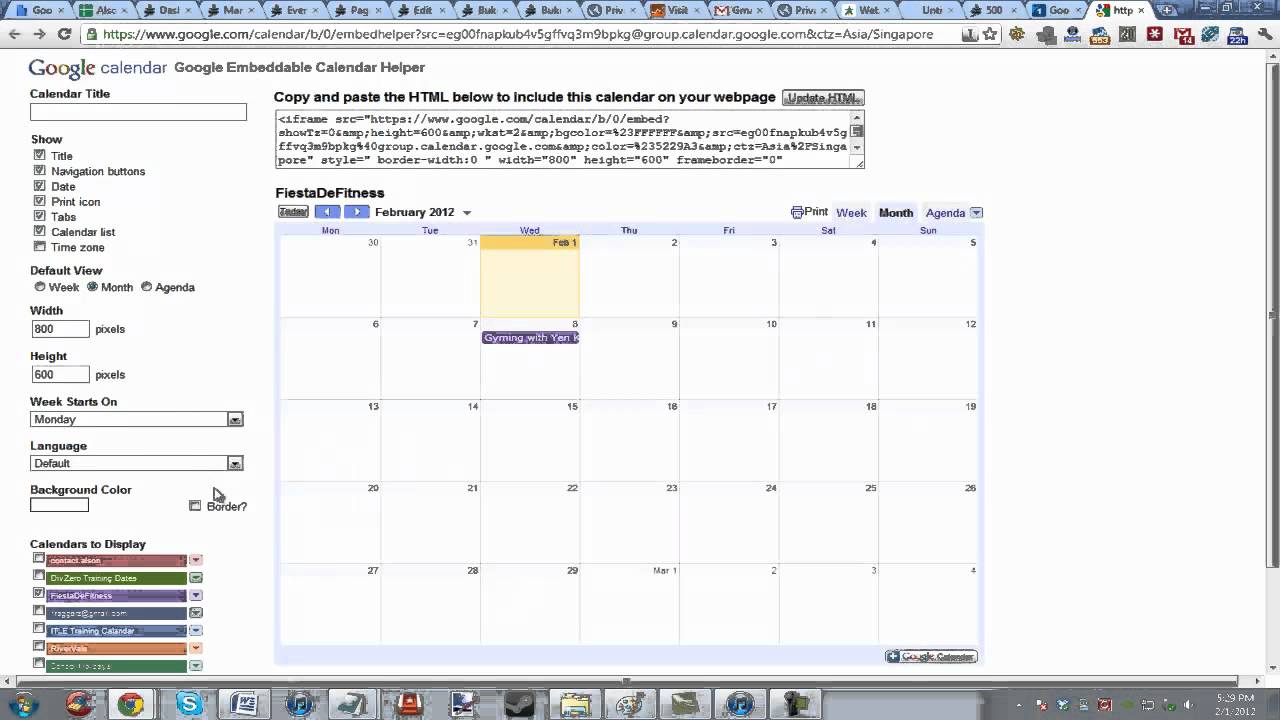Viewport: 1280px width, 720px height.
Task: Uncheck the Tabs show option
Action: point(40,215)
